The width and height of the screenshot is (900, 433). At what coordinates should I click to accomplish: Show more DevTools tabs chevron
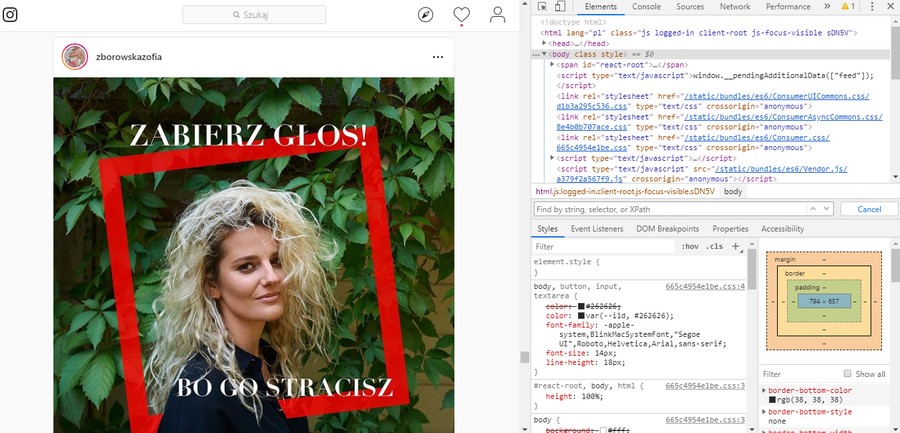(x=827, y=6)
